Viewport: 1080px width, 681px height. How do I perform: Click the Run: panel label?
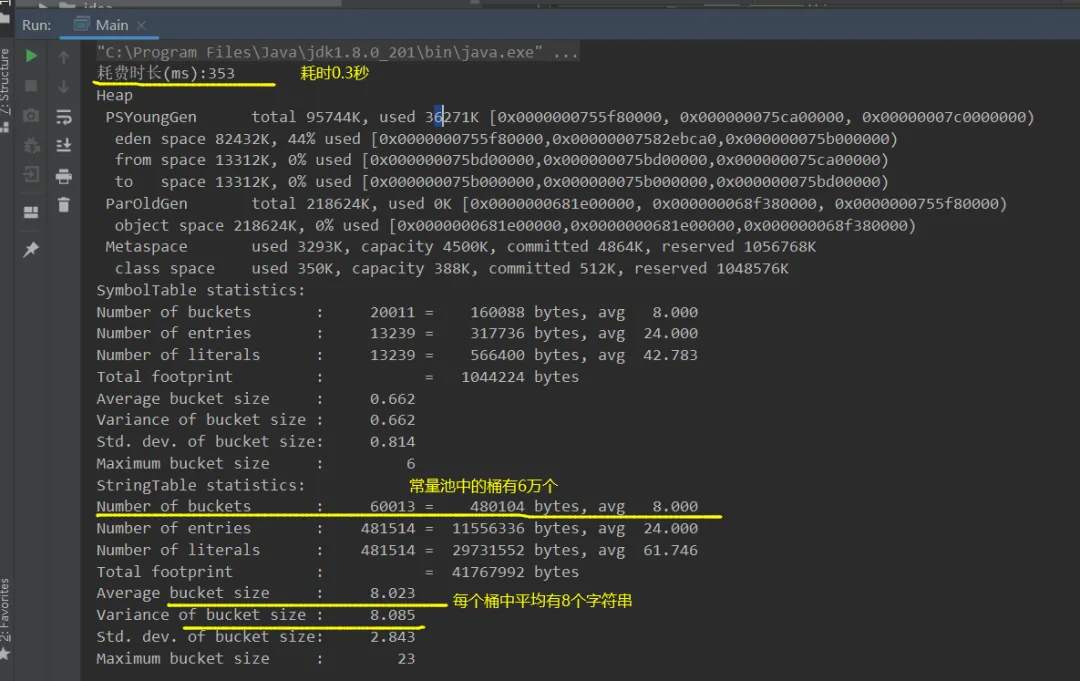(x=37, y=25)
